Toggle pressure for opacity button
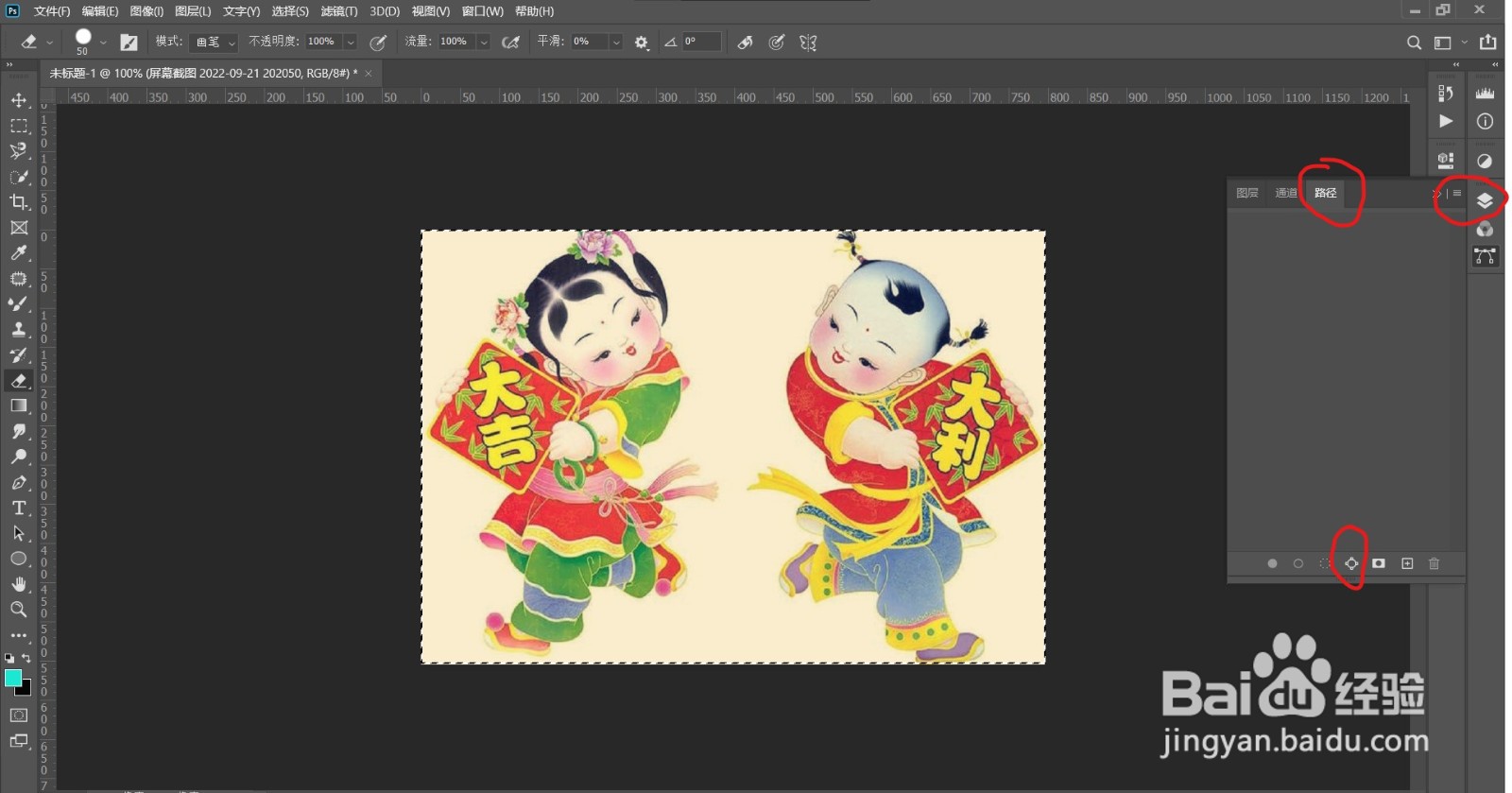The height and width of the screenshot is (793, 1512). tap(378, 43)
